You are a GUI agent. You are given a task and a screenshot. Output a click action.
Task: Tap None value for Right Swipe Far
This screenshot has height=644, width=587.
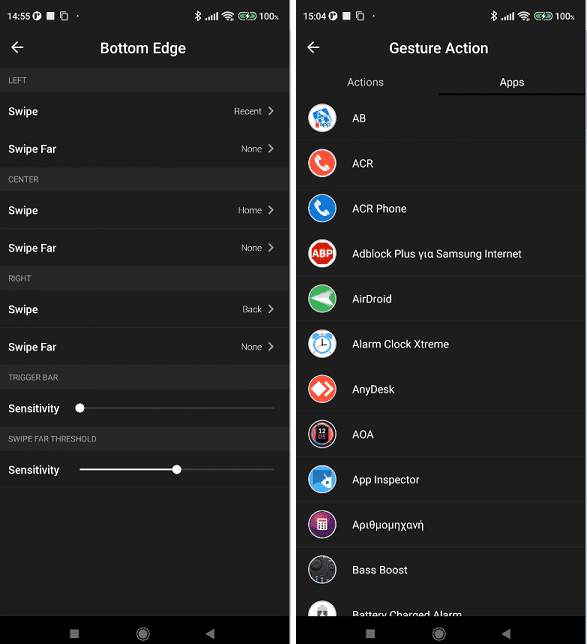[251, 347]
